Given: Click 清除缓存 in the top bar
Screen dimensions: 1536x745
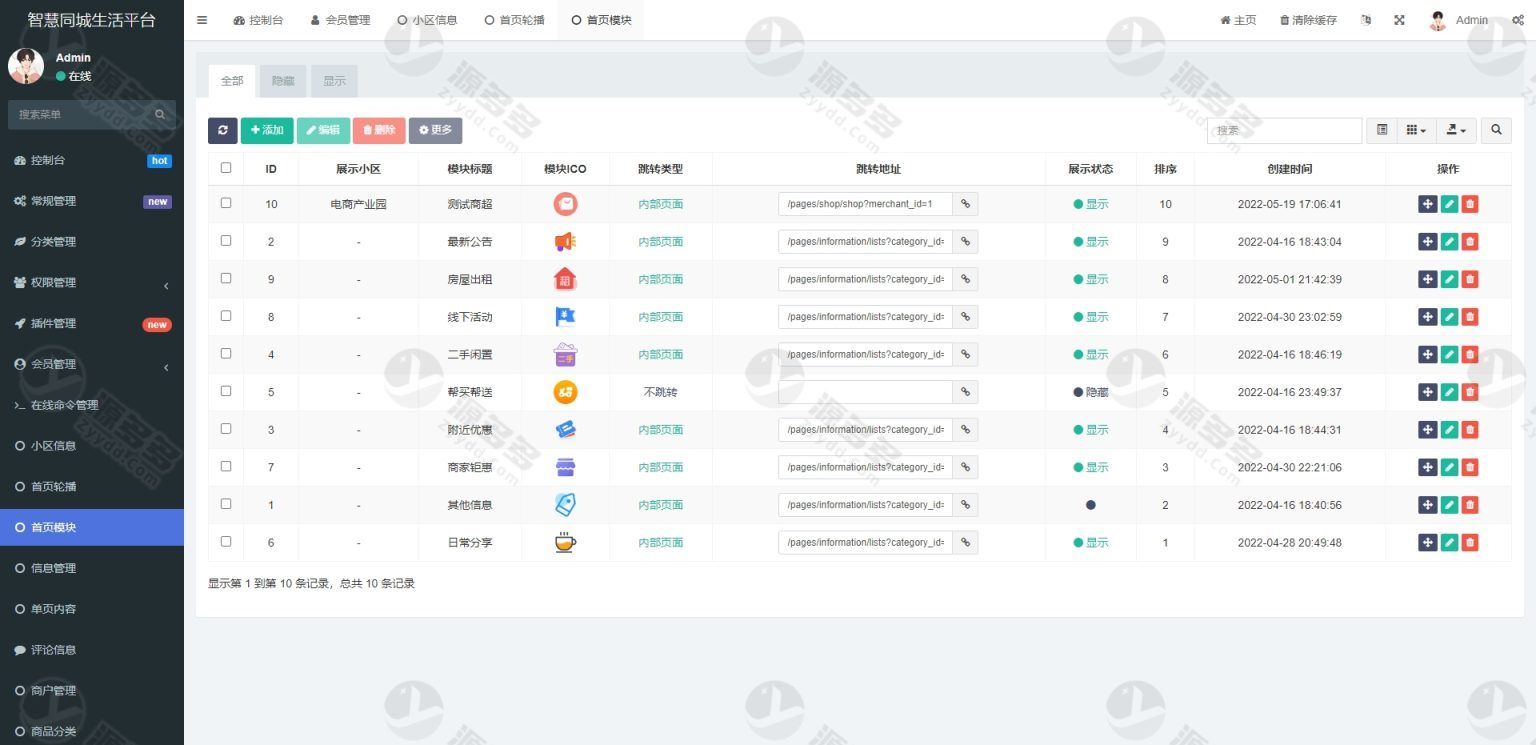Looking at the screenshot, I should [1308, 20].
